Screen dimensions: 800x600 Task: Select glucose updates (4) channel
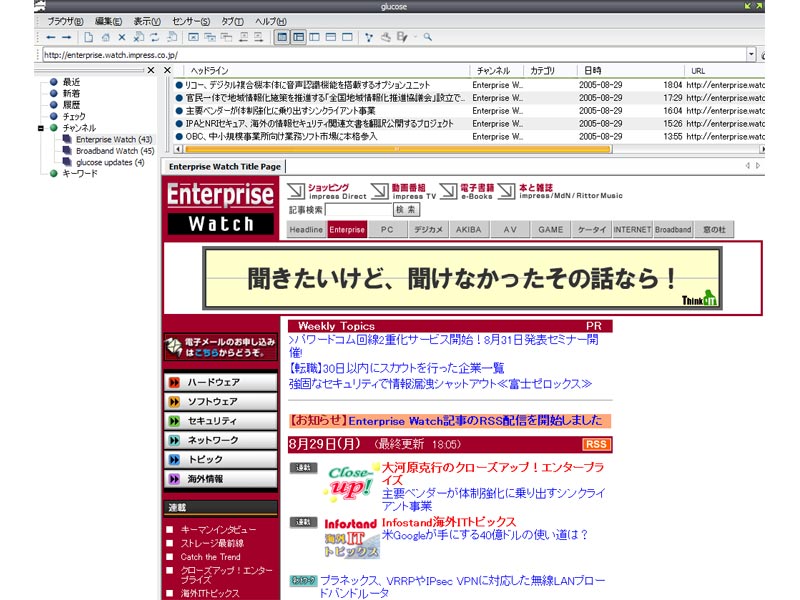[110, 162]
